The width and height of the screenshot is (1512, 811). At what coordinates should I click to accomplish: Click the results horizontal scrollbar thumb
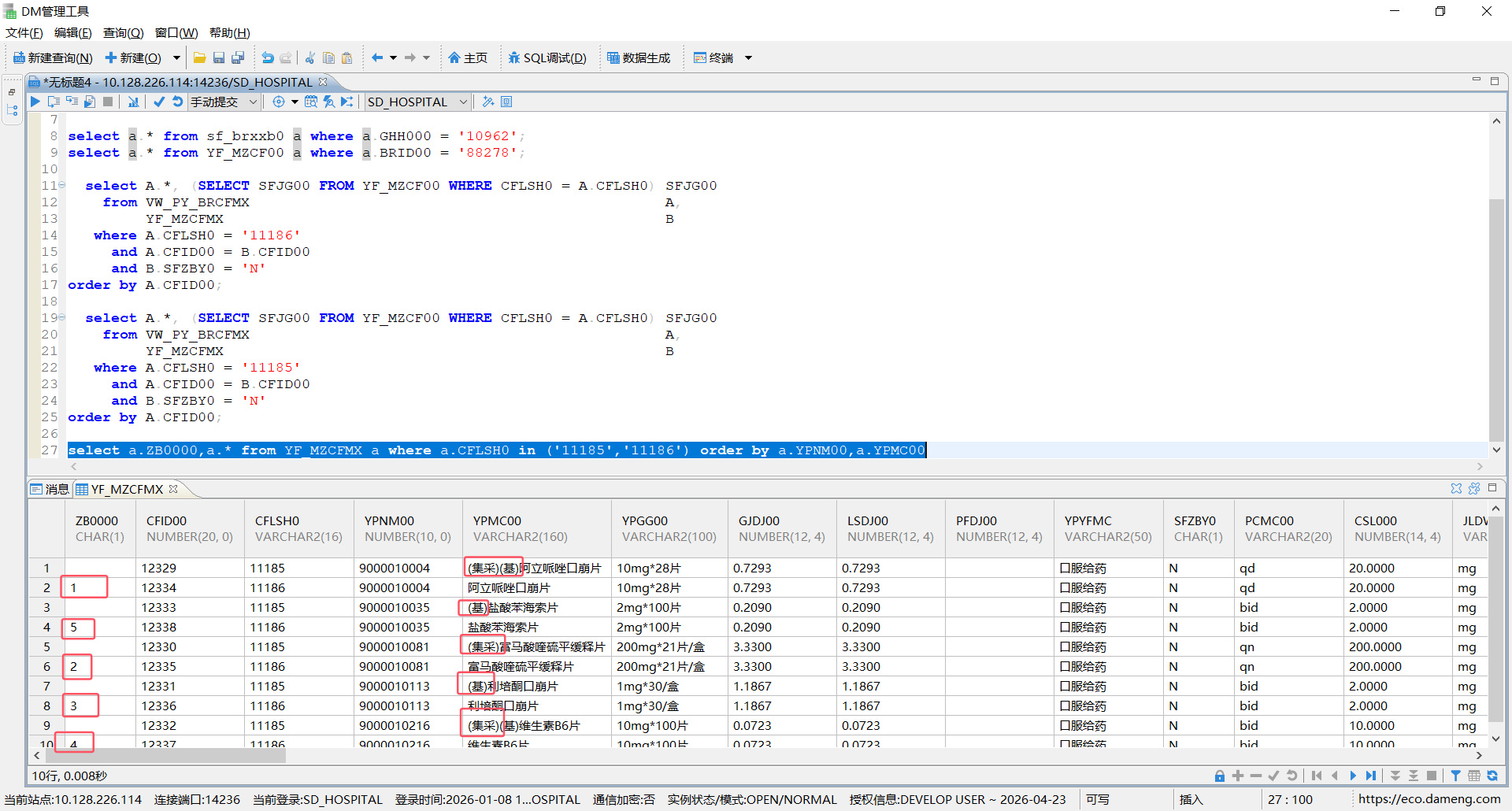point(165,755)
